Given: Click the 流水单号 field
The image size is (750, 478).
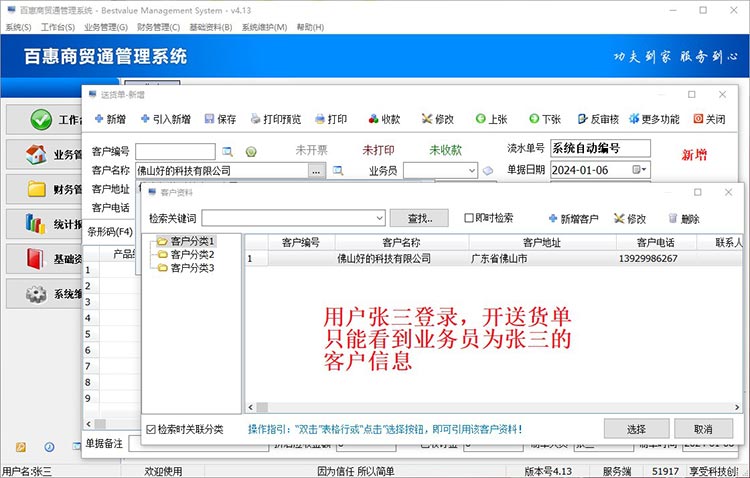Looking at the screenshot, I should [x=600, y=148].
